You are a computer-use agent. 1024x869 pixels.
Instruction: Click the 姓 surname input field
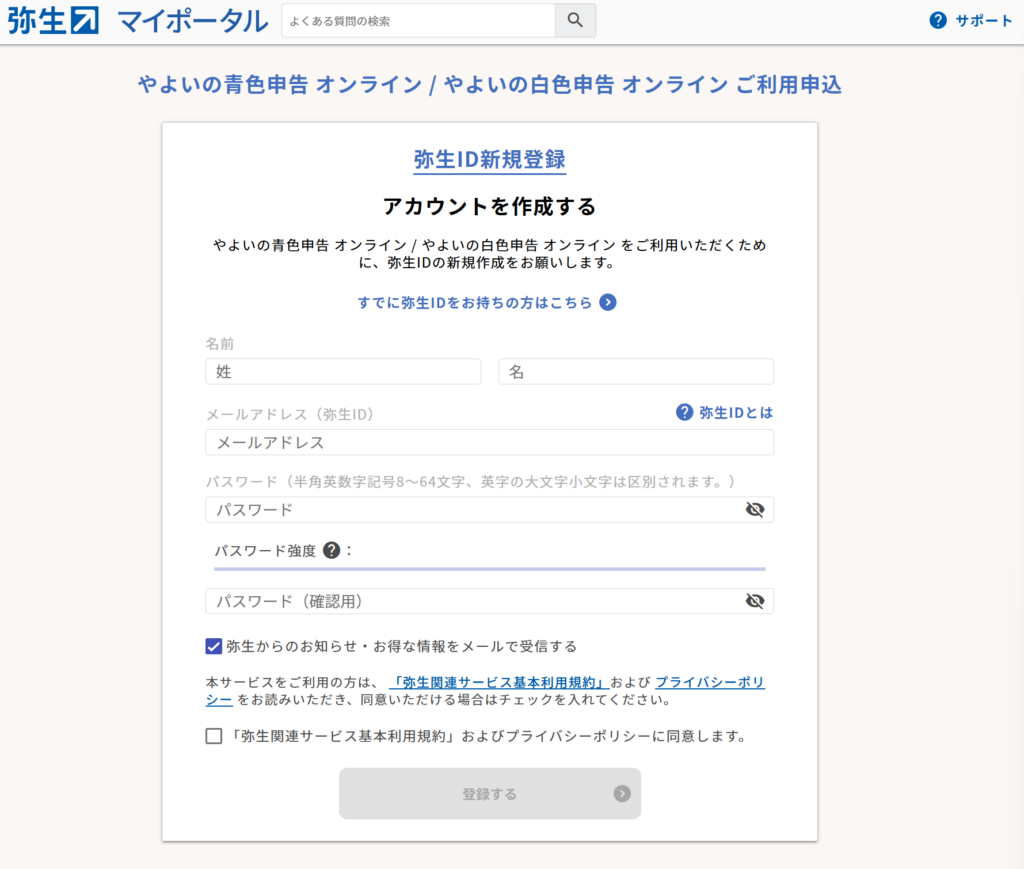coord(343,371)
